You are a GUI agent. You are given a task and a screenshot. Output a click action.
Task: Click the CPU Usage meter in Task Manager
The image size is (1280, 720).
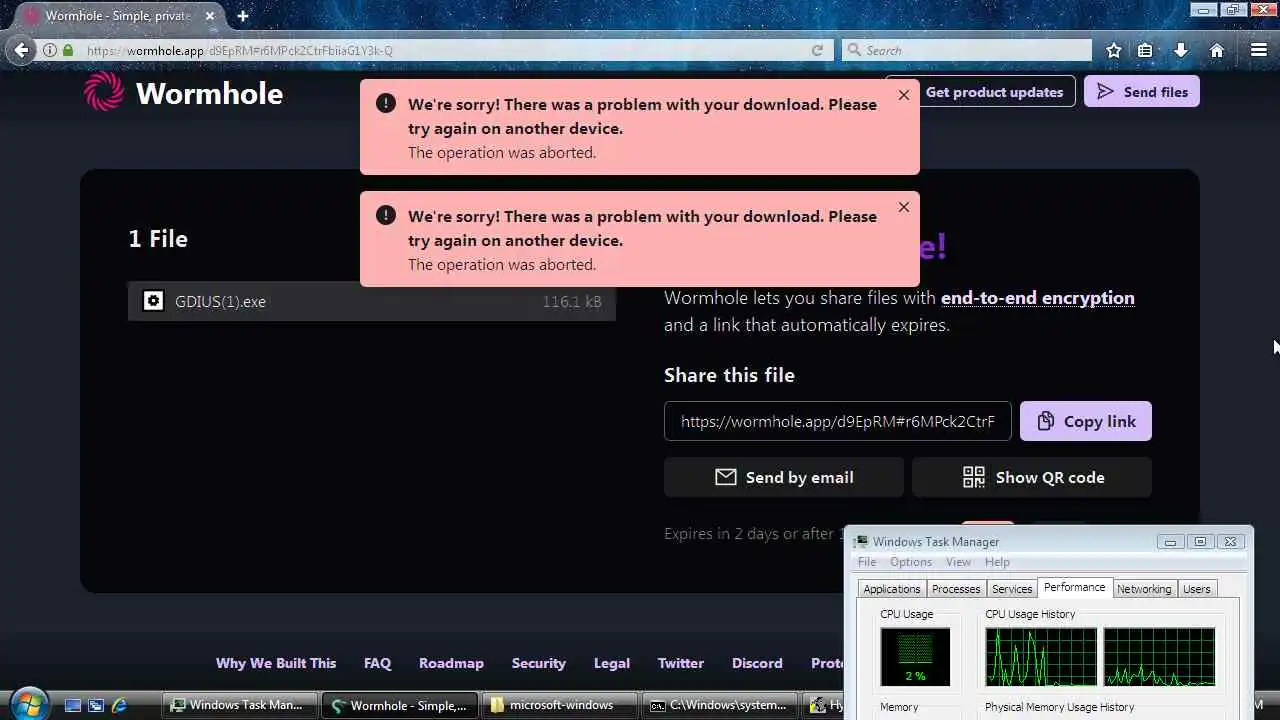(x=915, y=657)
